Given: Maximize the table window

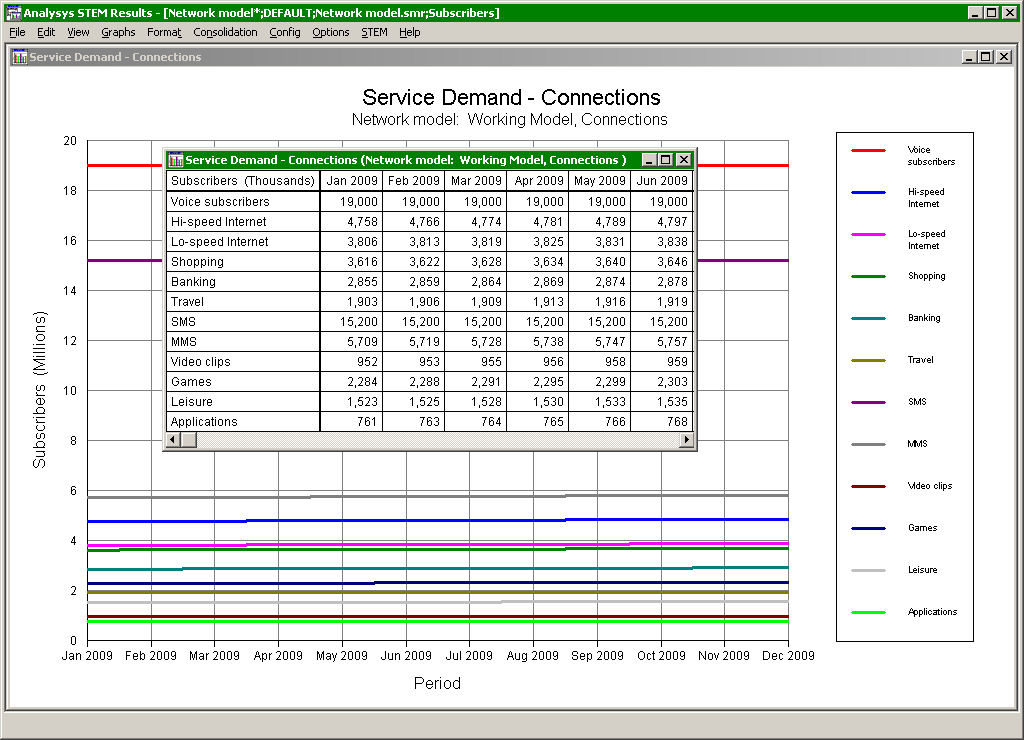Looking at the screenshot, I should pos(665,160).
